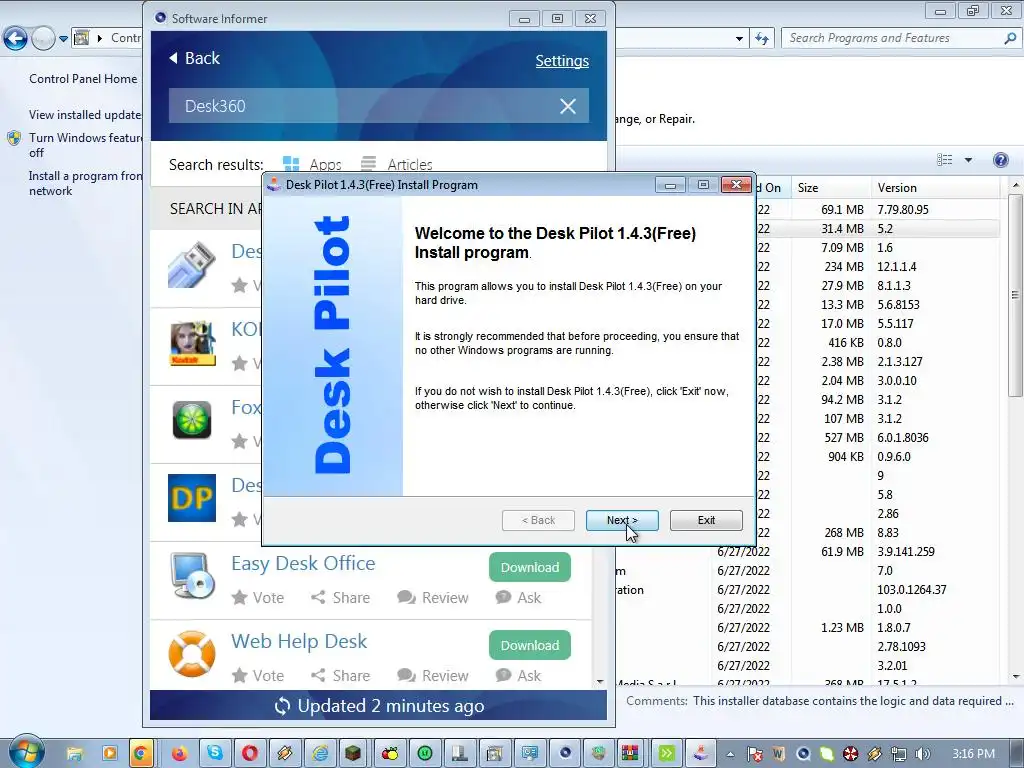Open View installed updates link
The image size is (1024, 768).
85,115
